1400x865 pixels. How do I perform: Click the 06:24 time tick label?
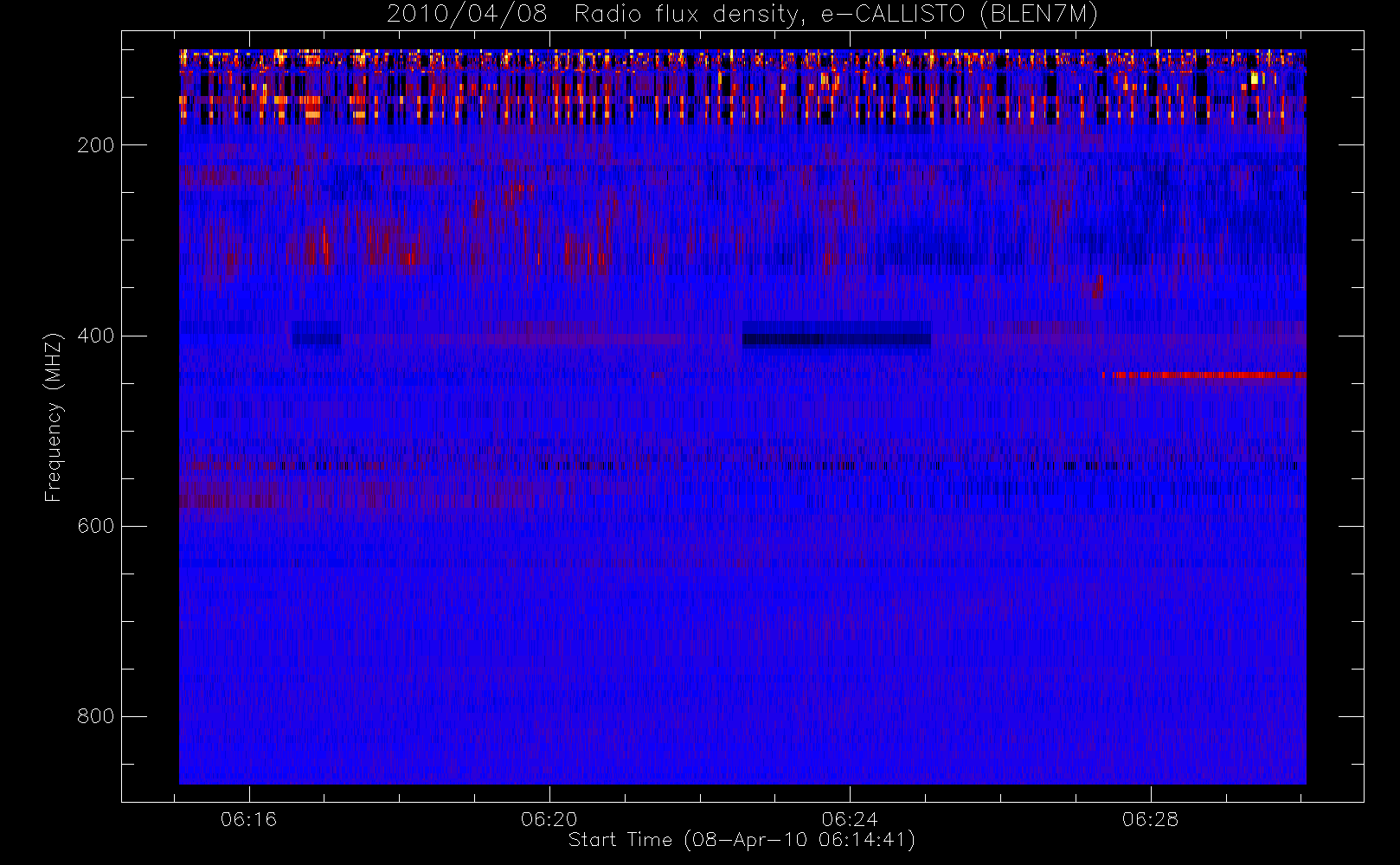pyautogui.click(x=850, y=819)
